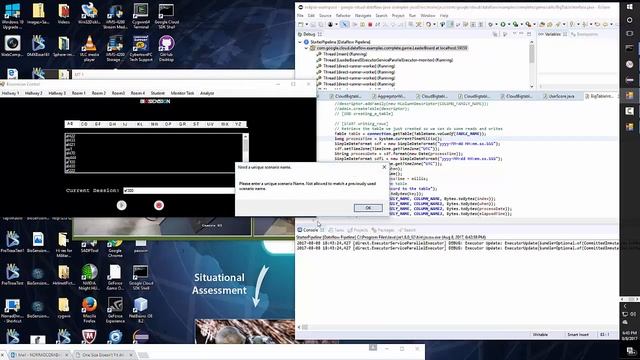The height and width of the screenshot is (360, 640).
Task: Open the dropdown arrow beside Eclipse Run icon
Action: click(509, 24)
